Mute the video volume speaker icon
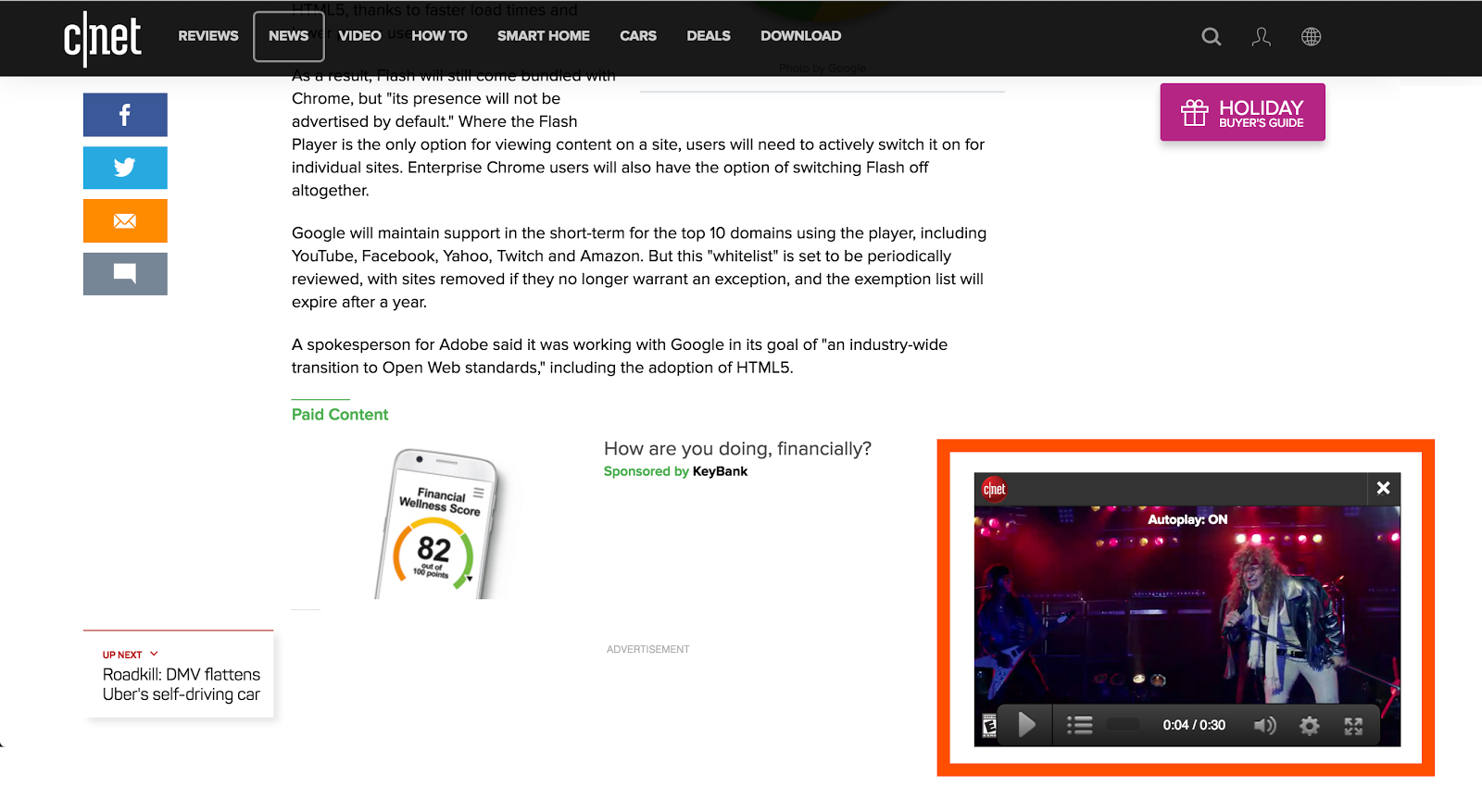This screenshot has height=812, width=1482. pos(1265,725)
